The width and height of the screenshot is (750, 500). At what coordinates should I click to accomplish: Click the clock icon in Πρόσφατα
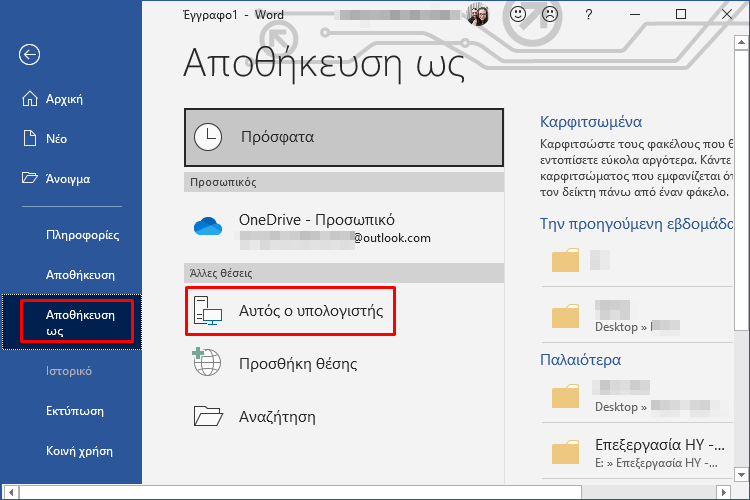tap(208, 137)
